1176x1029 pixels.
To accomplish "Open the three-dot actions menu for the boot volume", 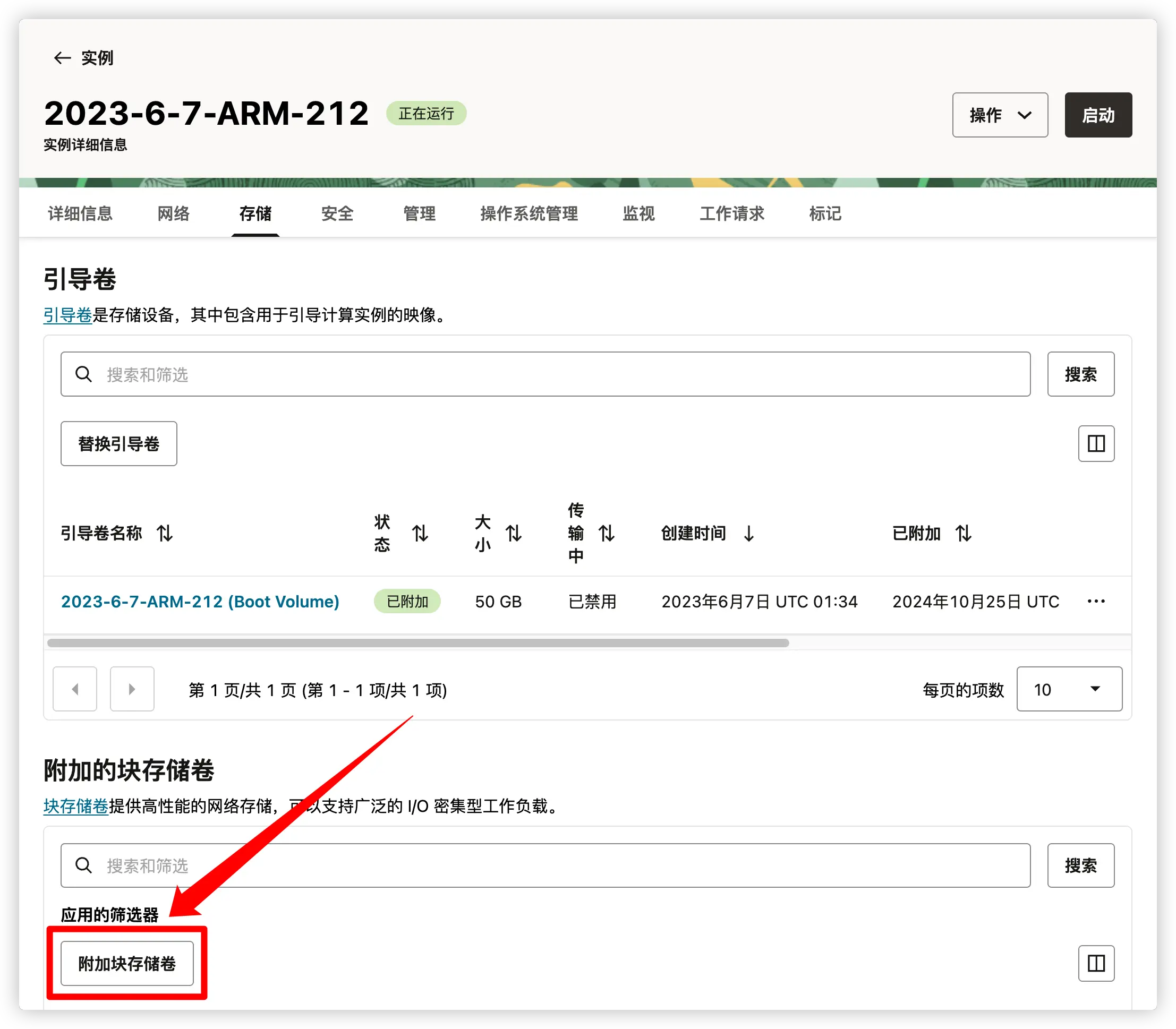I will pos(1096,601).
